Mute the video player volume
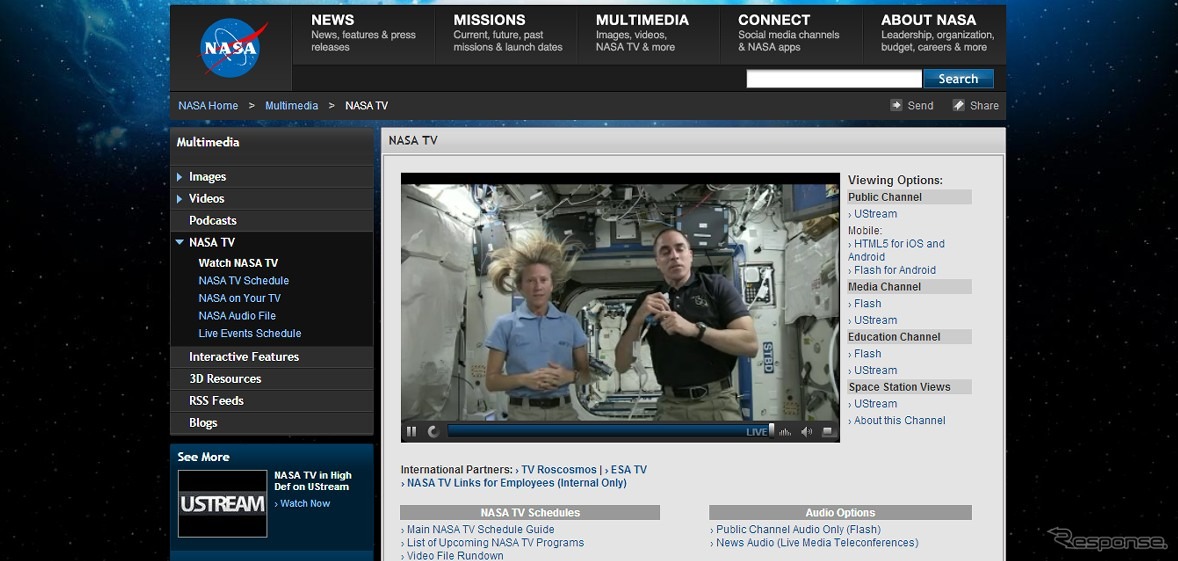Image resolution: width=1178 pixels, height=561 pixels. (807, 432)
